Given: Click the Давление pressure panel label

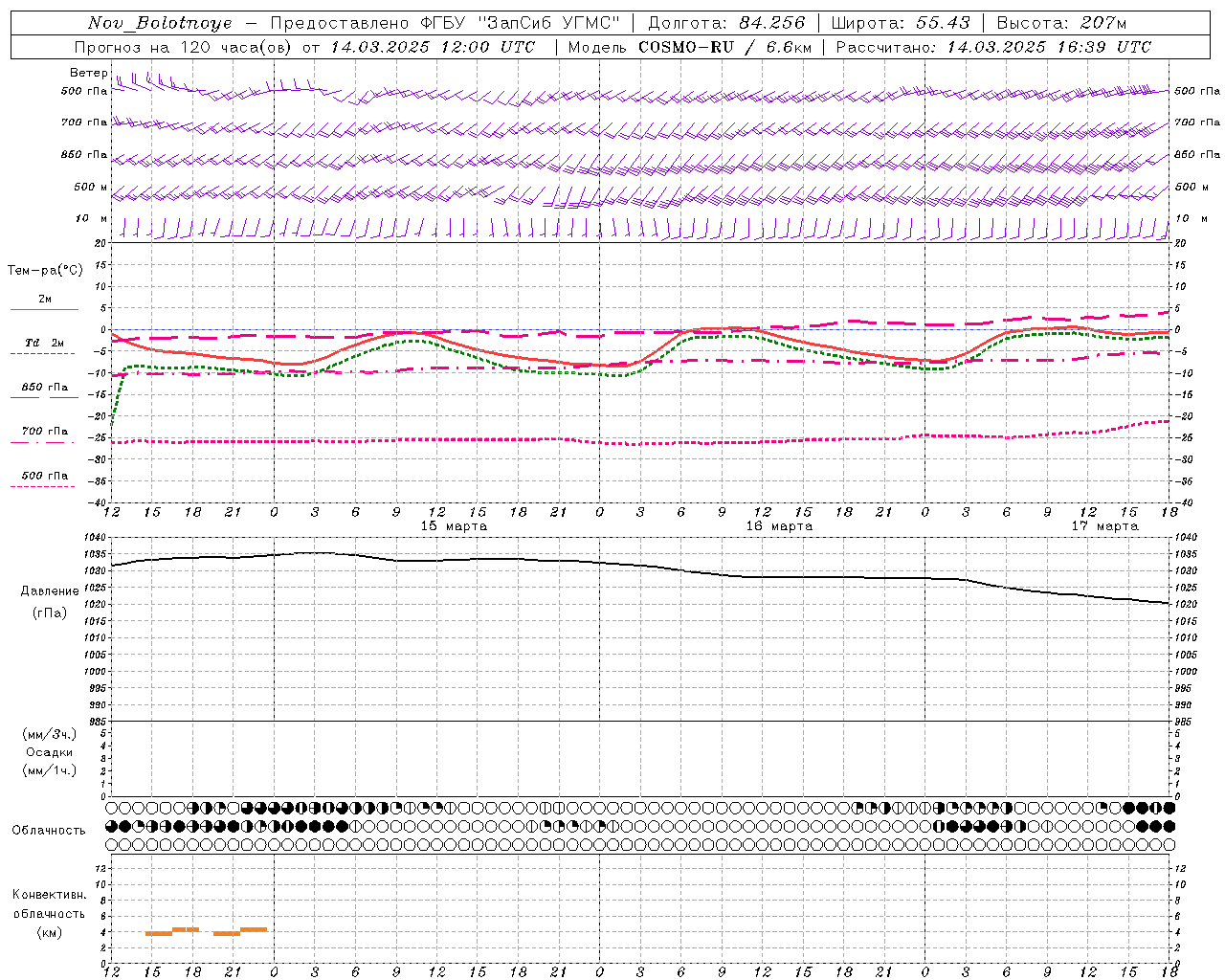Looking at the screenshot, I should 50,591.
